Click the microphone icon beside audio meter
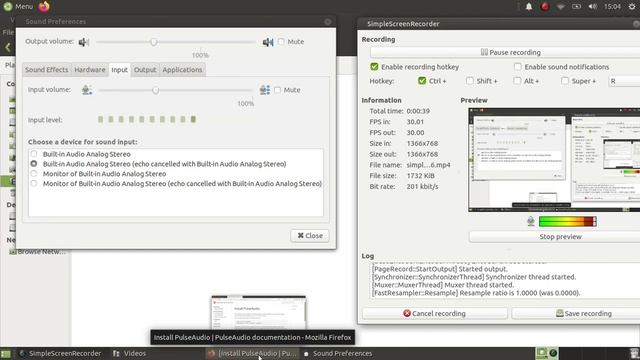 click(531, 221)
